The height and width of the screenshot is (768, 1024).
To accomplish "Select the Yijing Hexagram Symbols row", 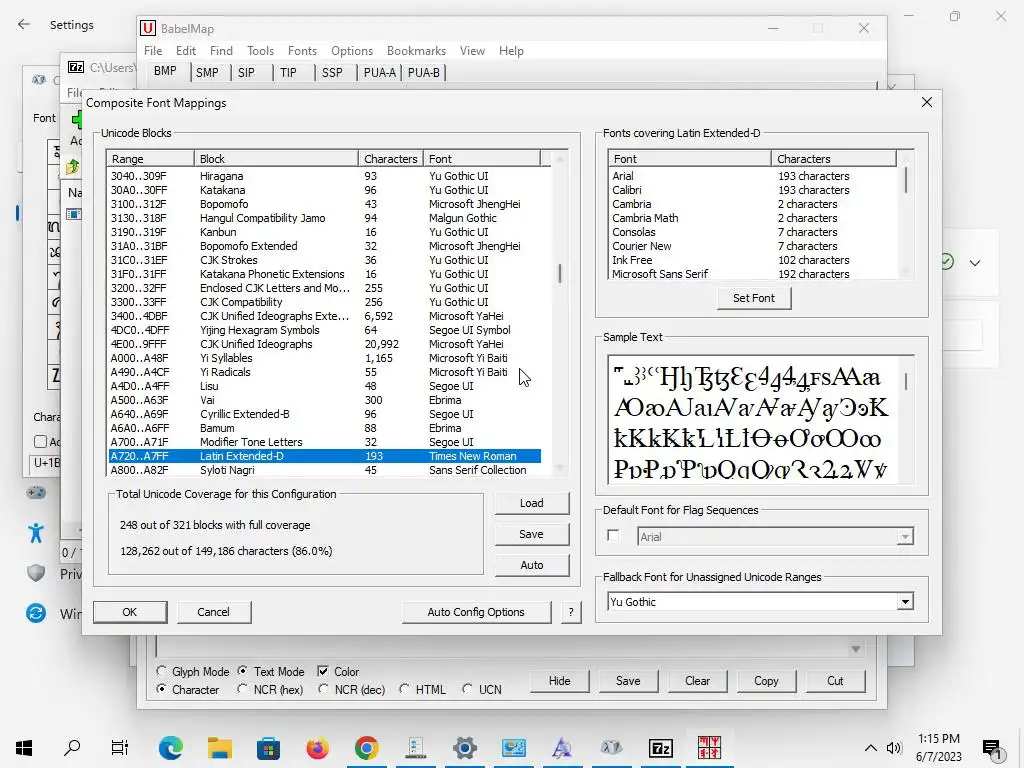I will 325,330.
